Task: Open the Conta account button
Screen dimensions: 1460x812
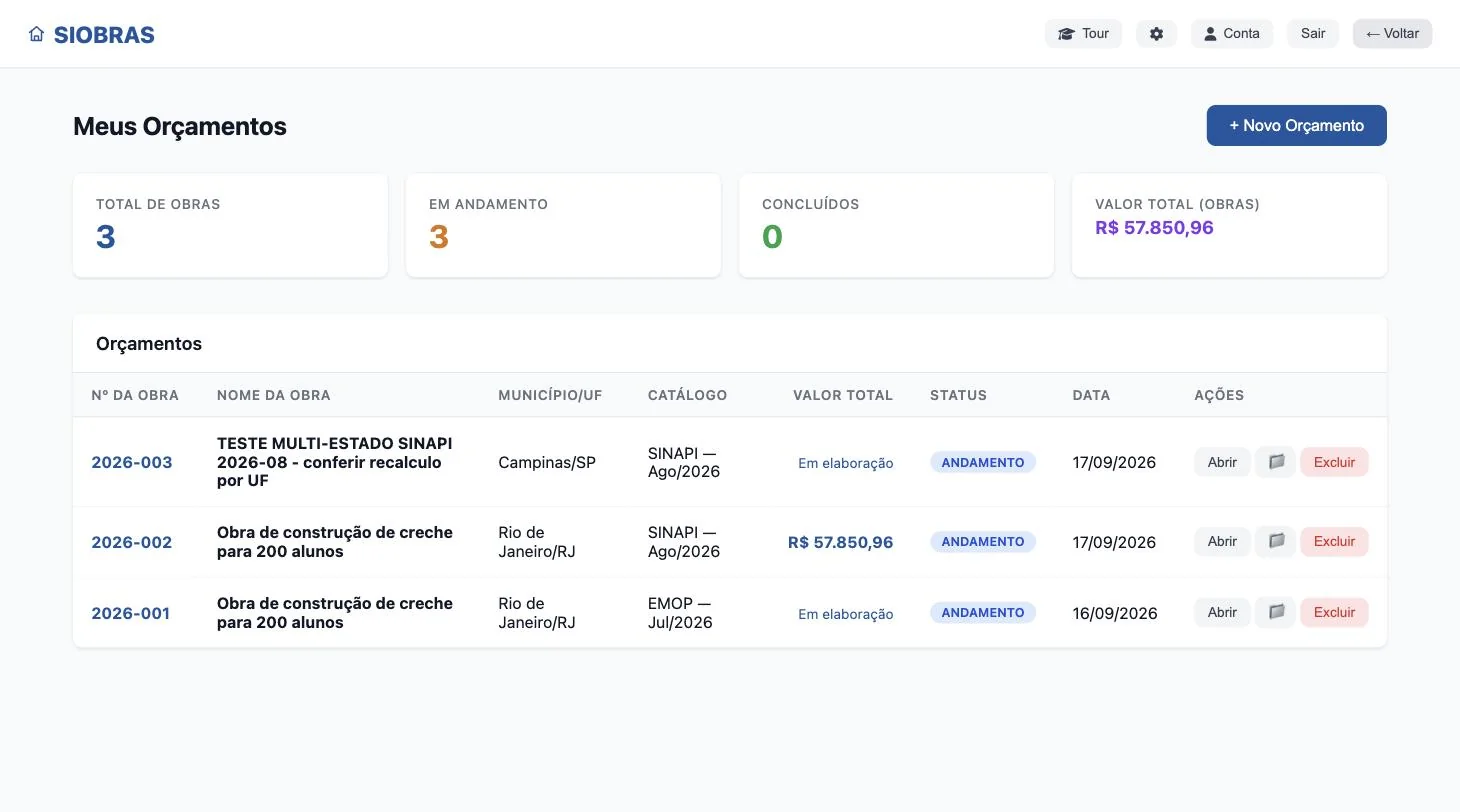Action: pyautogui.click(x=1232, y=34)
